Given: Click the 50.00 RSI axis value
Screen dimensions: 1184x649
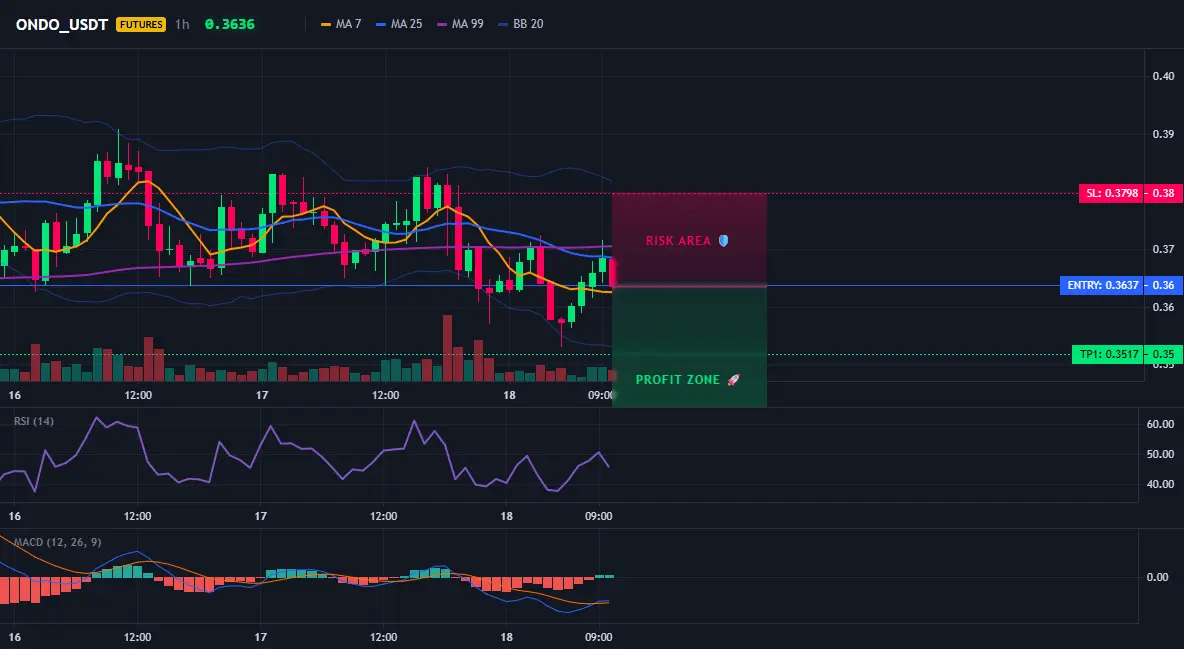Looking at the screenshot, I should click(1160, 454).
